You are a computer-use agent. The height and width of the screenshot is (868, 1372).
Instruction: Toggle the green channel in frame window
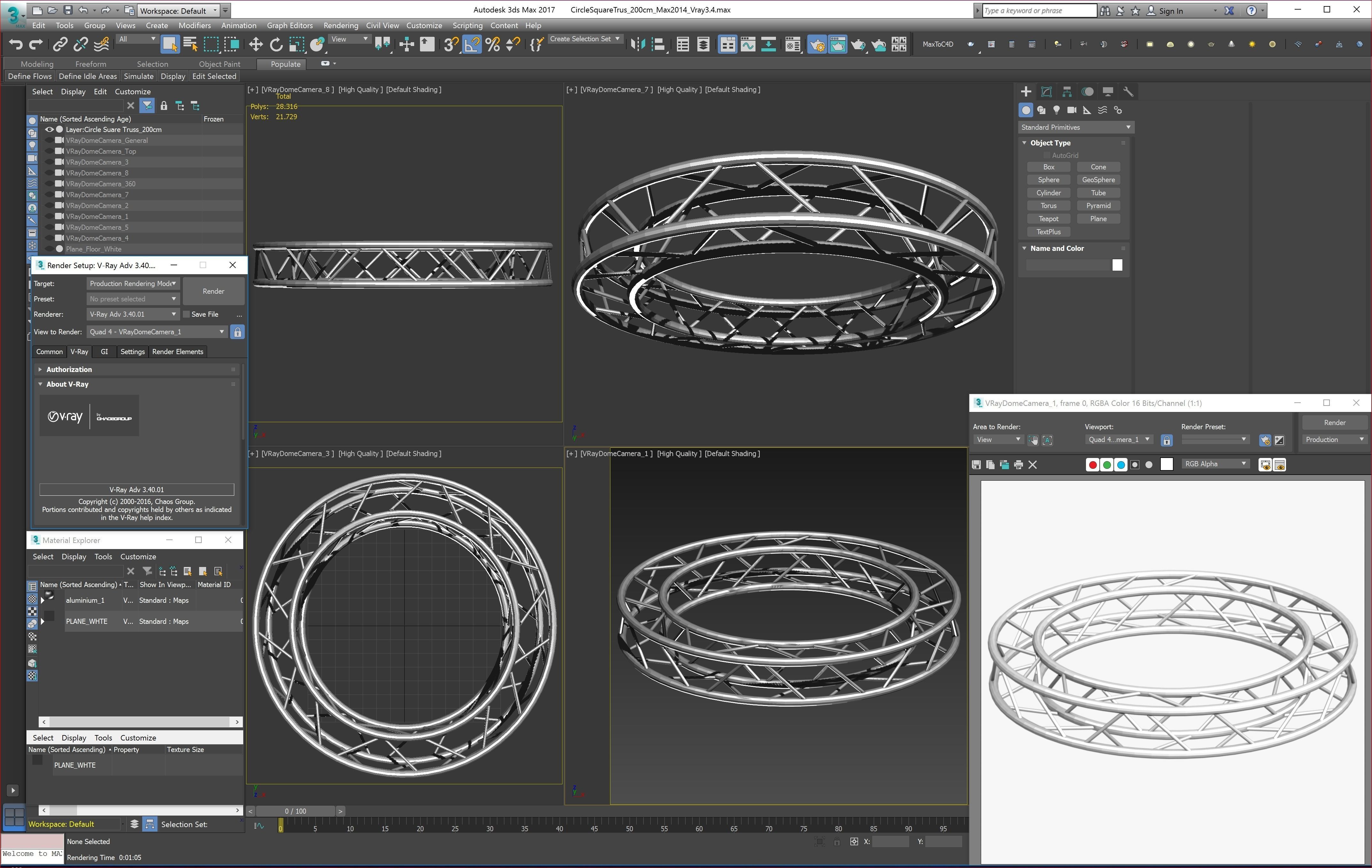click(1106, 465)
